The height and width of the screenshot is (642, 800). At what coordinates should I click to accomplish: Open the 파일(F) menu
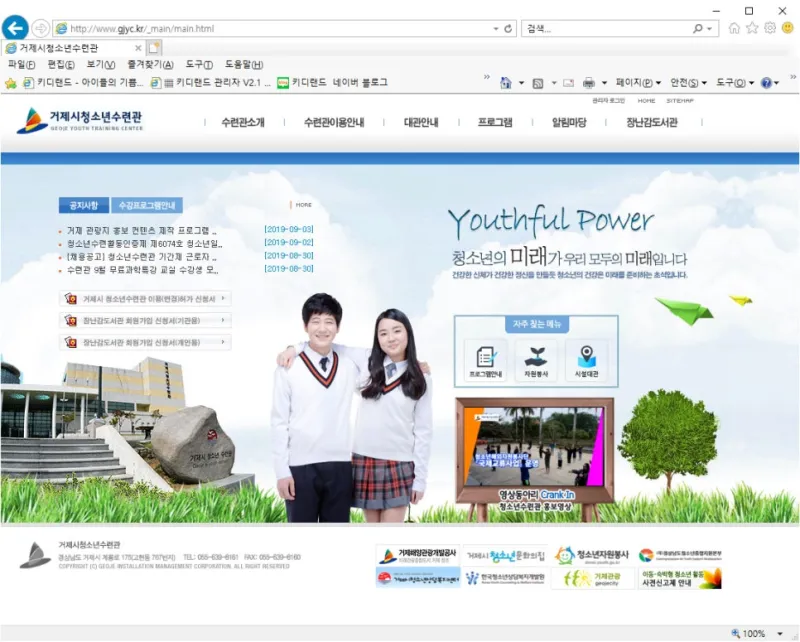pyautogui.click(x=21, y=65)
